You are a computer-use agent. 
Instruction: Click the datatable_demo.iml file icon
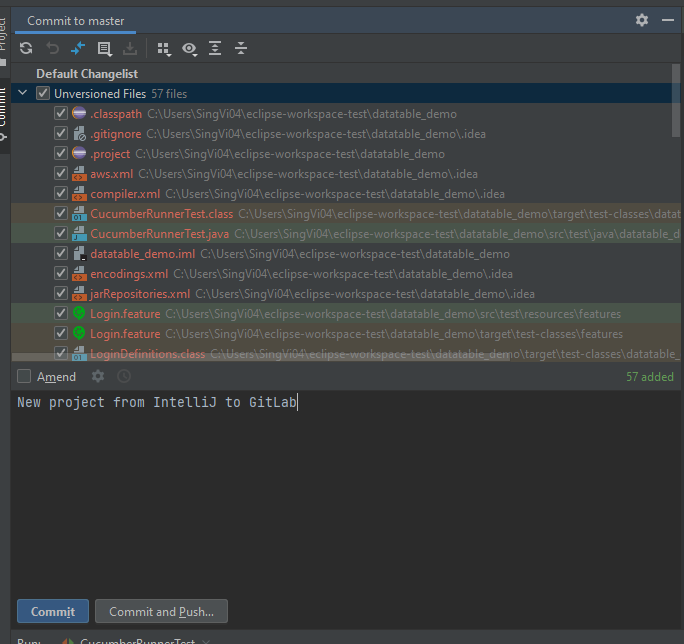(x=79, y=254)
